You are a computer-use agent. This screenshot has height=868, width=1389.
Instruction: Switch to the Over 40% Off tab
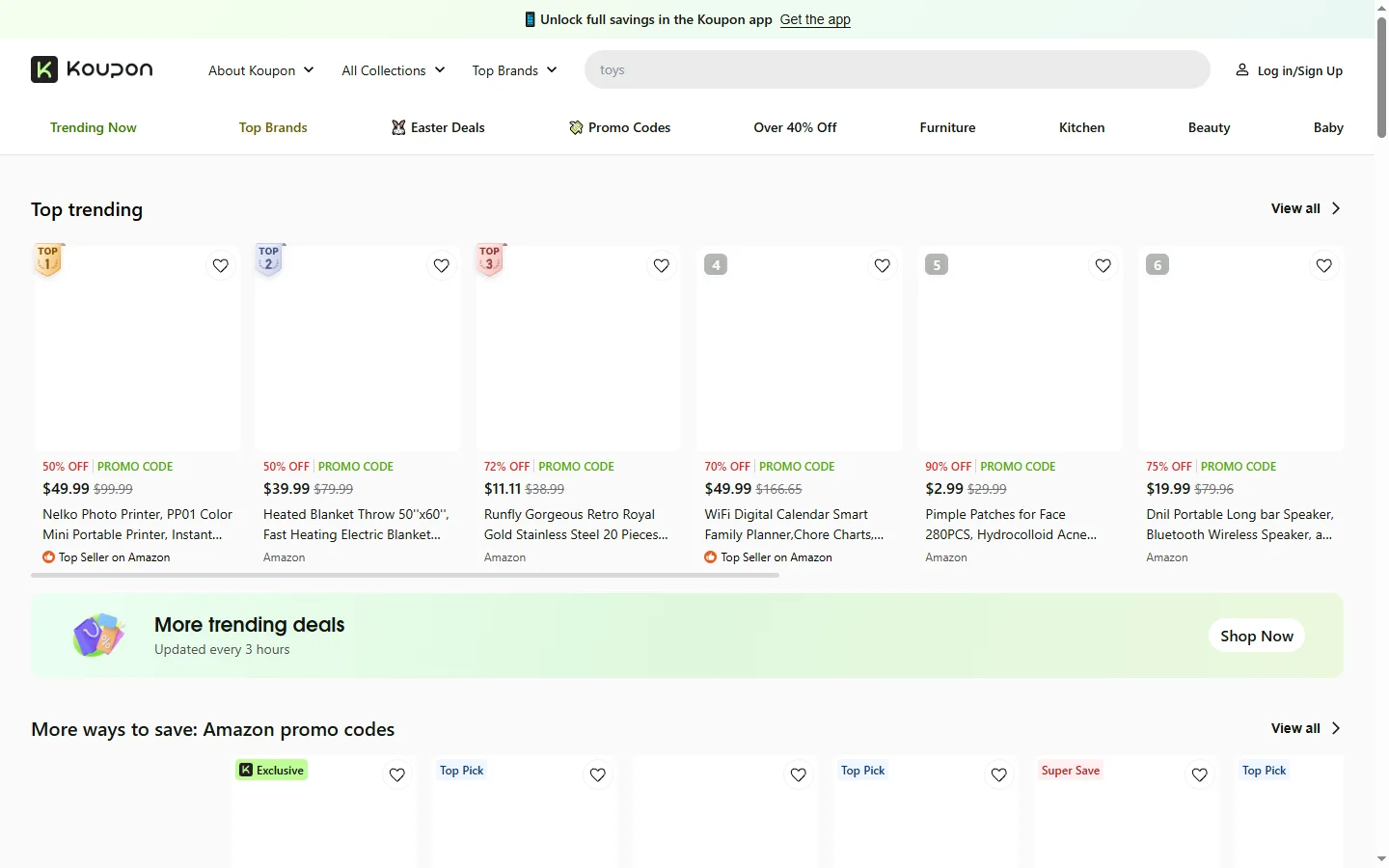click(795, 127)
